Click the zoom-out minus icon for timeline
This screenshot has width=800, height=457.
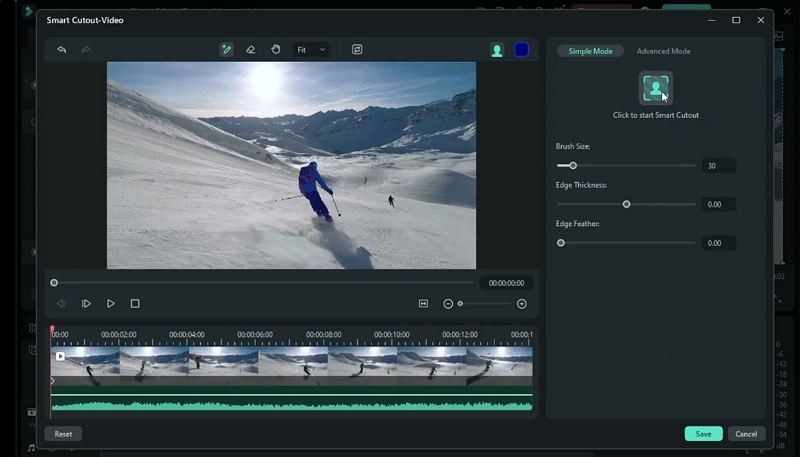click(x=448, y=304)
